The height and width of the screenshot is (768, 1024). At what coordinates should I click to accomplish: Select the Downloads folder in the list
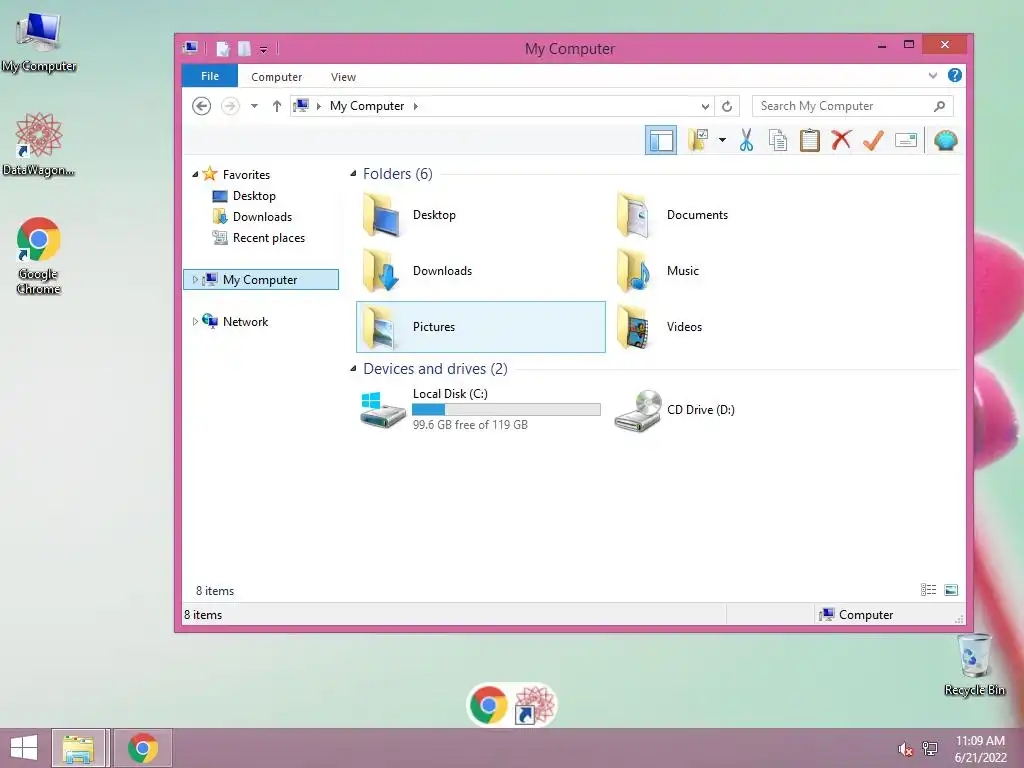[x=481, y=271]
